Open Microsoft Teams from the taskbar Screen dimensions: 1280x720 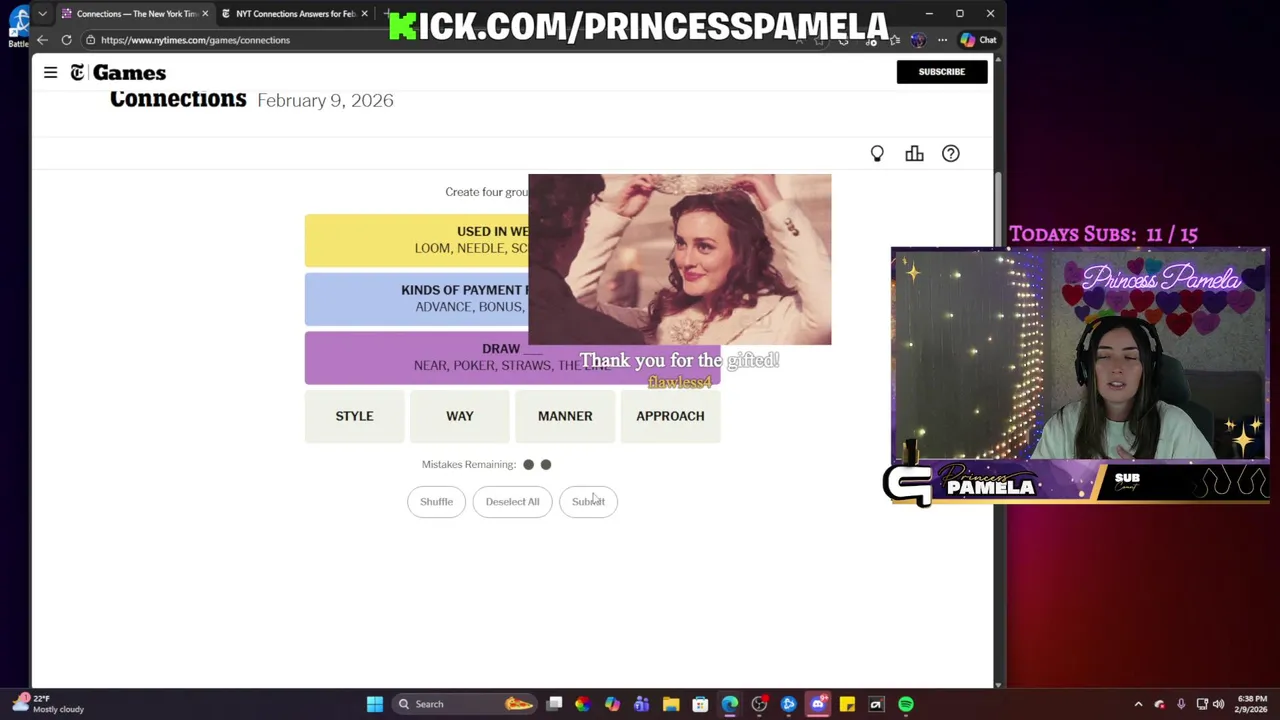click(641, 704)
